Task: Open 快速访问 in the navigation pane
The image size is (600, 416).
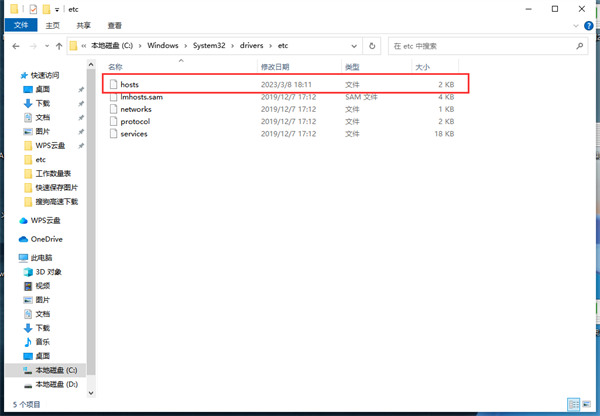Action: click(x=45, y=75)
